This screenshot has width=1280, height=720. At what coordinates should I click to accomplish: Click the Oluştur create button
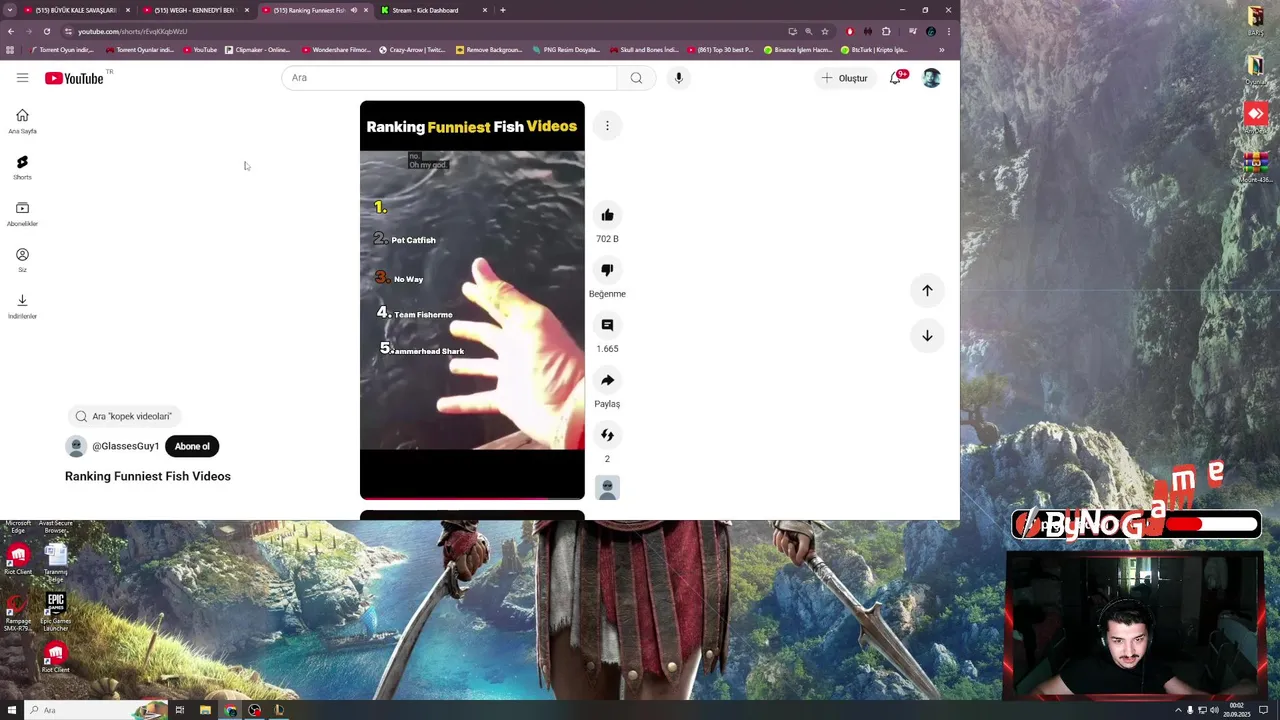(x=844, y=78)
